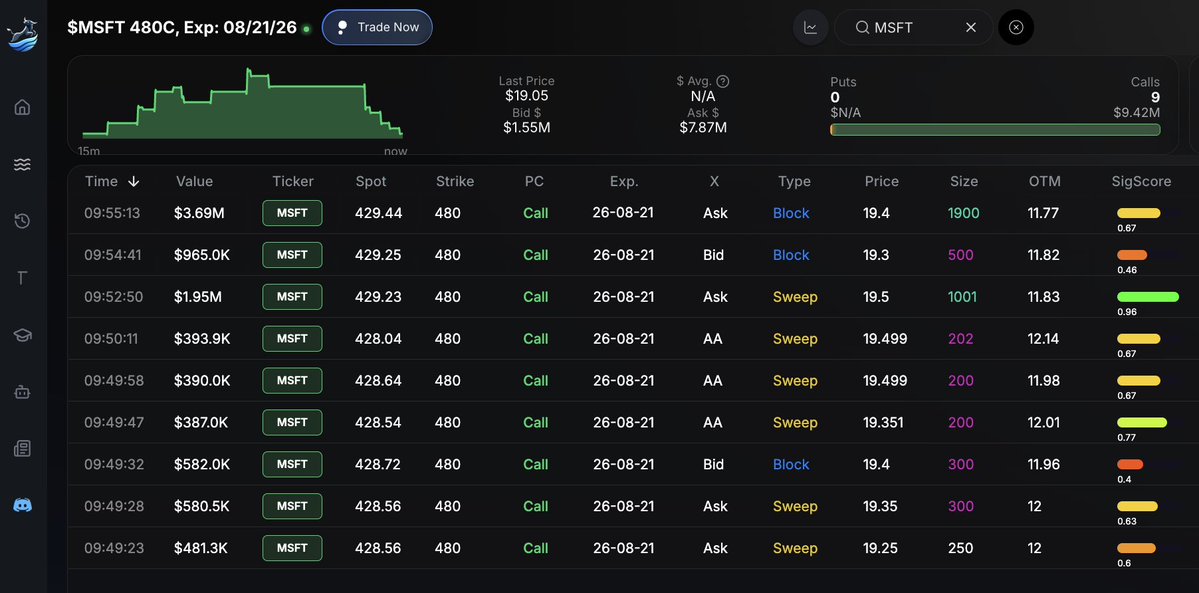Click the 09:49:47 time cell
The width and height of the screenshot is (1199, 593).
[x=114, y=422]
